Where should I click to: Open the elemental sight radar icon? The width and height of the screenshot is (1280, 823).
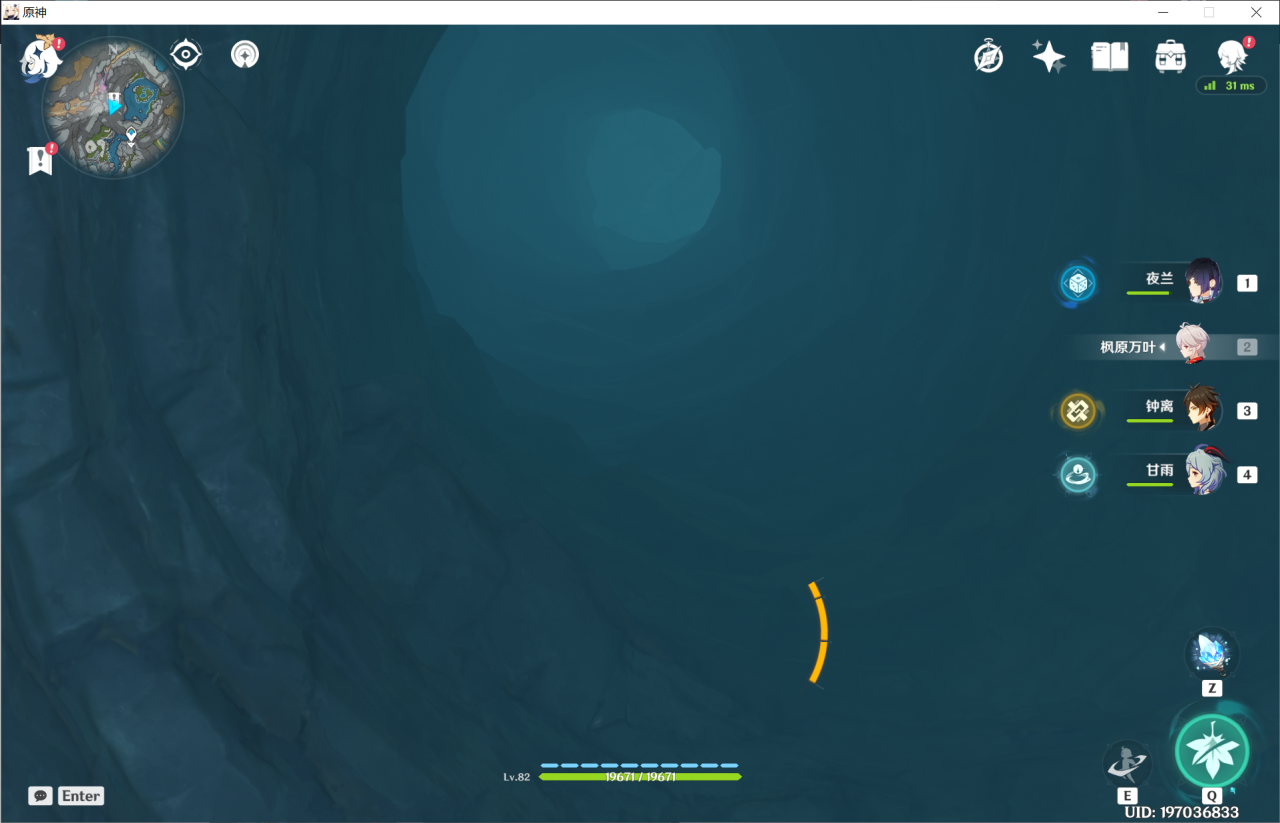tap(245, 54)
